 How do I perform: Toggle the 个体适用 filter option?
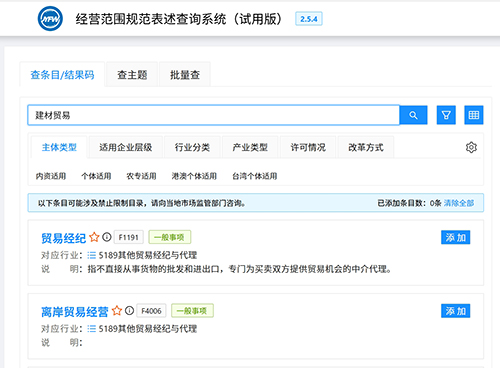click(x=96, y=176)
